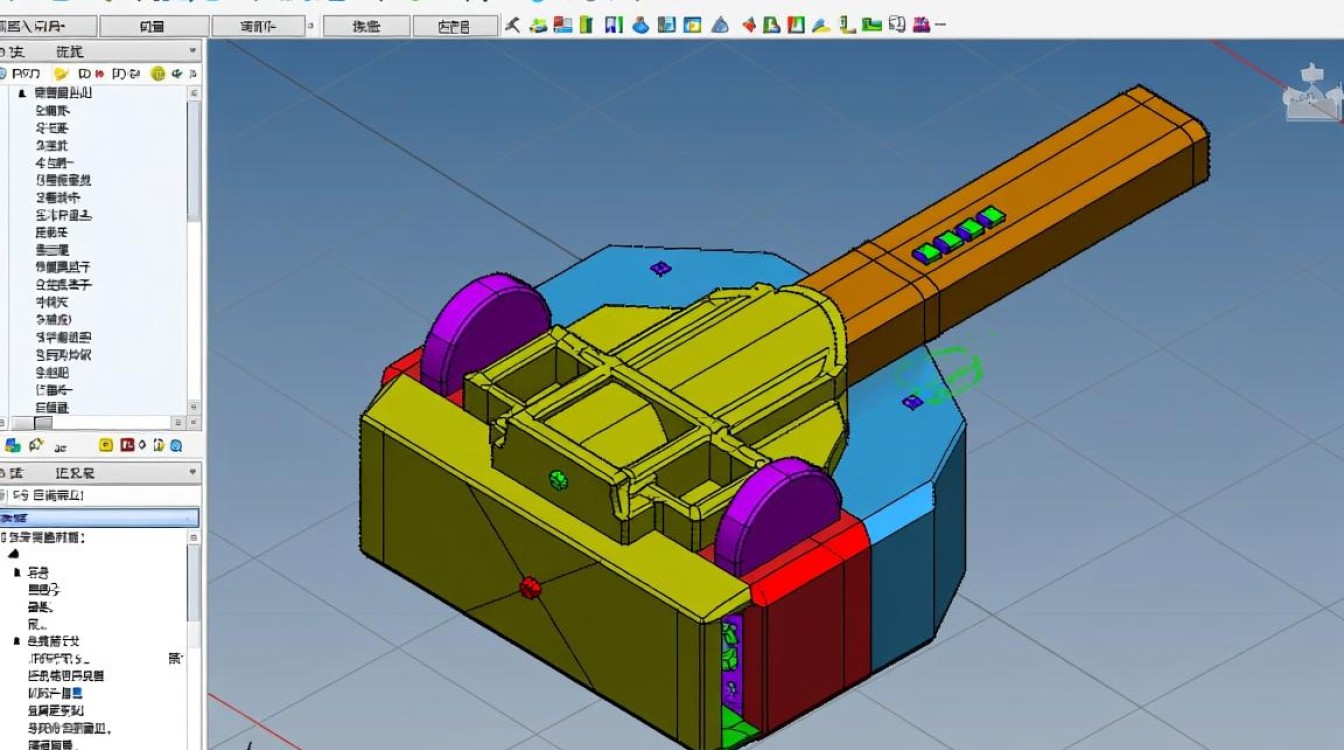
Task: Click the blue magnifier icon above the lower panel
Action: 176,446
